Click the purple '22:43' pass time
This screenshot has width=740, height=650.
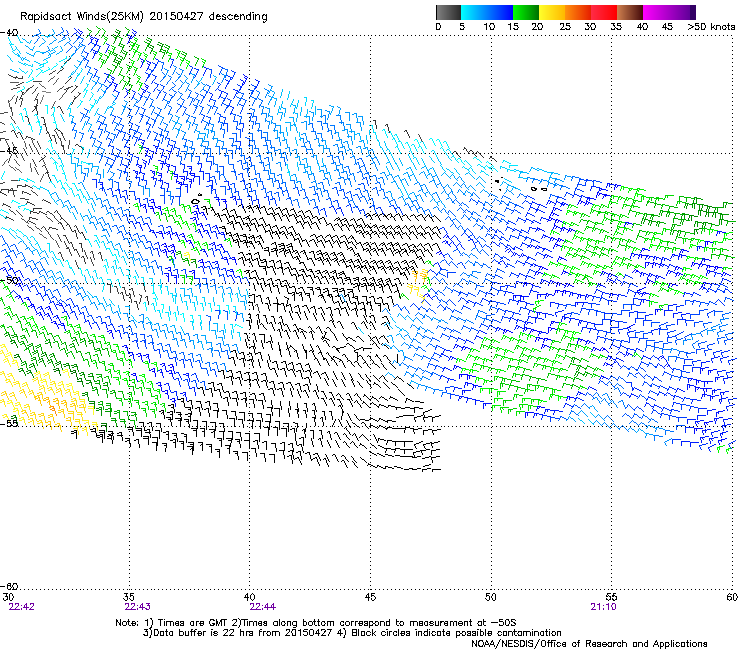[x=137, y=607]
